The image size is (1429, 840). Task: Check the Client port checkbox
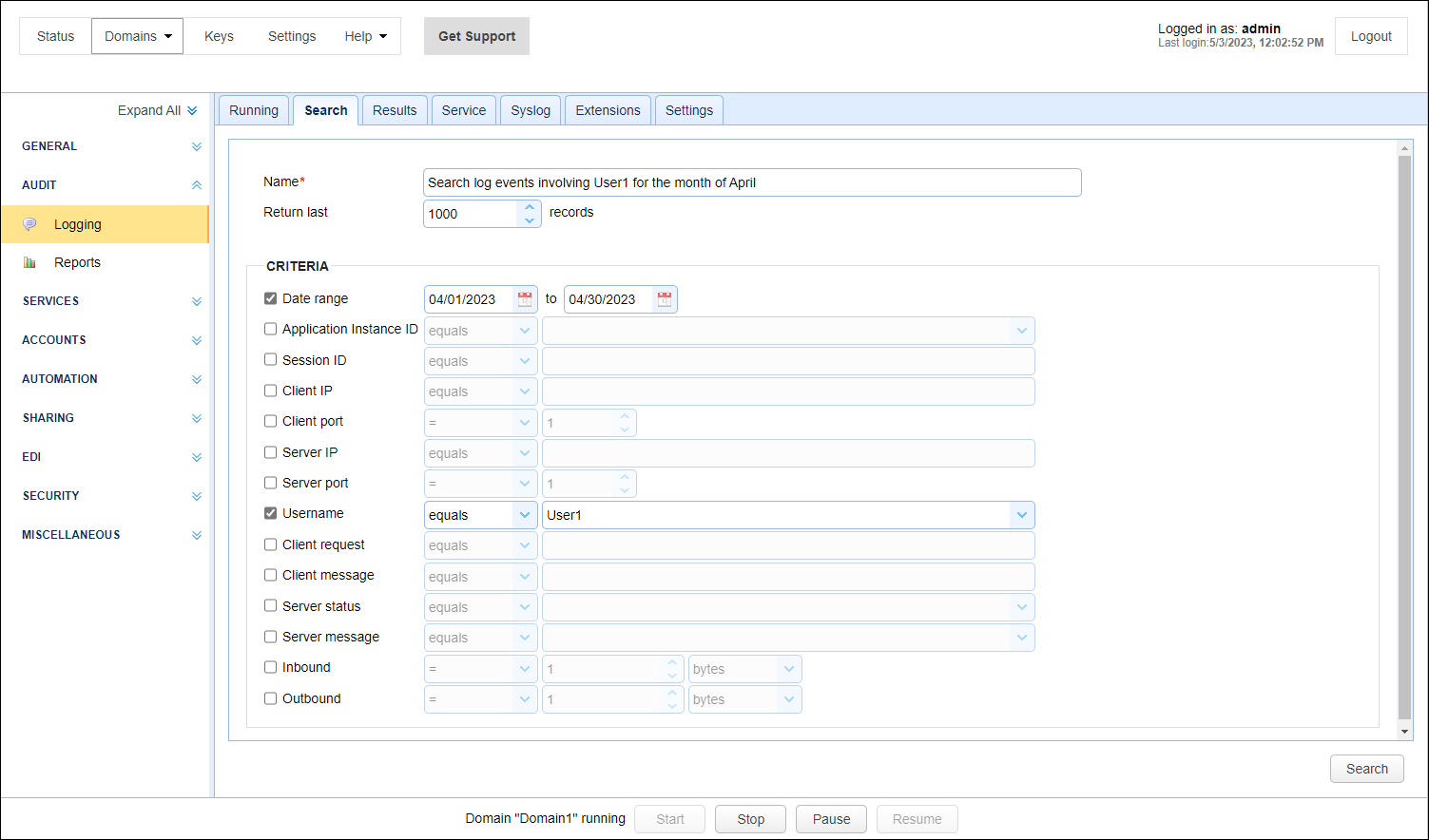pos(270,421)
